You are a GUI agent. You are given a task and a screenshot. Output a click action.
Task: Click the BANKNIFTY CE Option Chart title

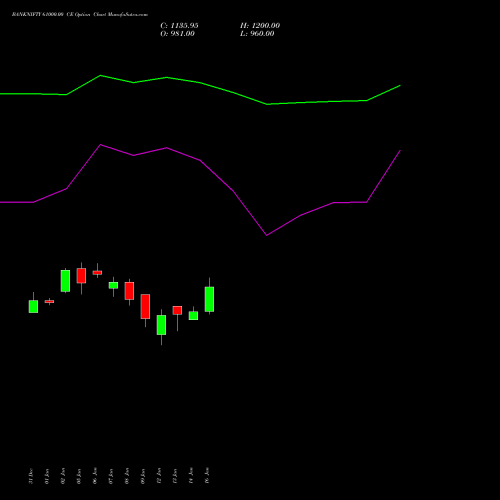80,14
